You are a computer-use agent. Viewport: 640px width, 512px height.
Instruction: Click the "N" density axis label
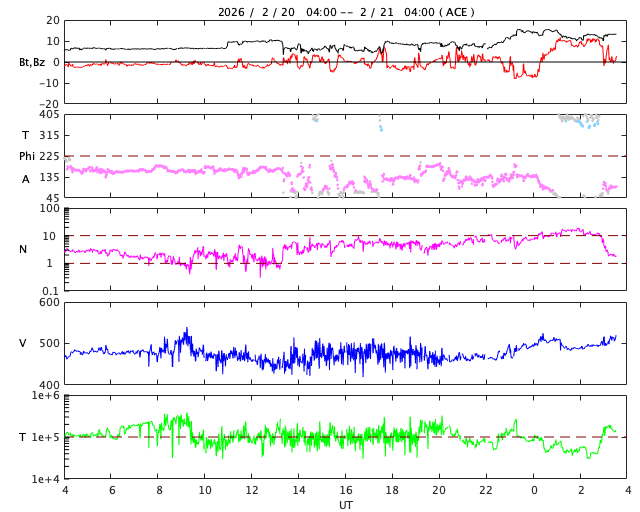click(x=23, y=249)
